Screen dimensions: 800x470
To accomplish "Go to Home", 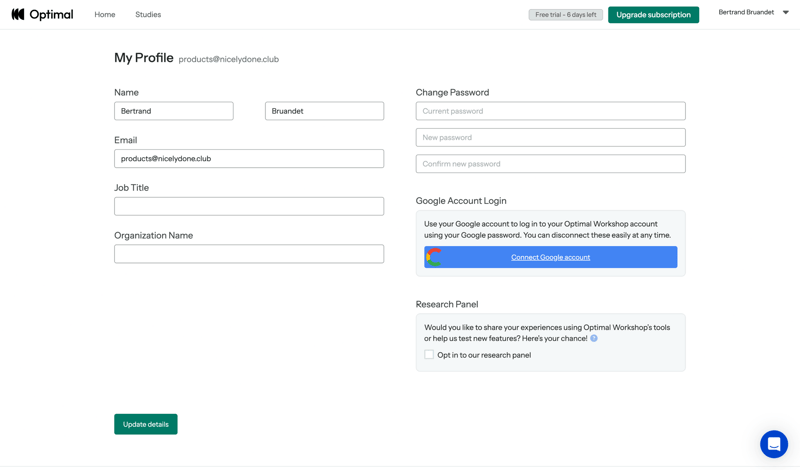I will 105,14.
